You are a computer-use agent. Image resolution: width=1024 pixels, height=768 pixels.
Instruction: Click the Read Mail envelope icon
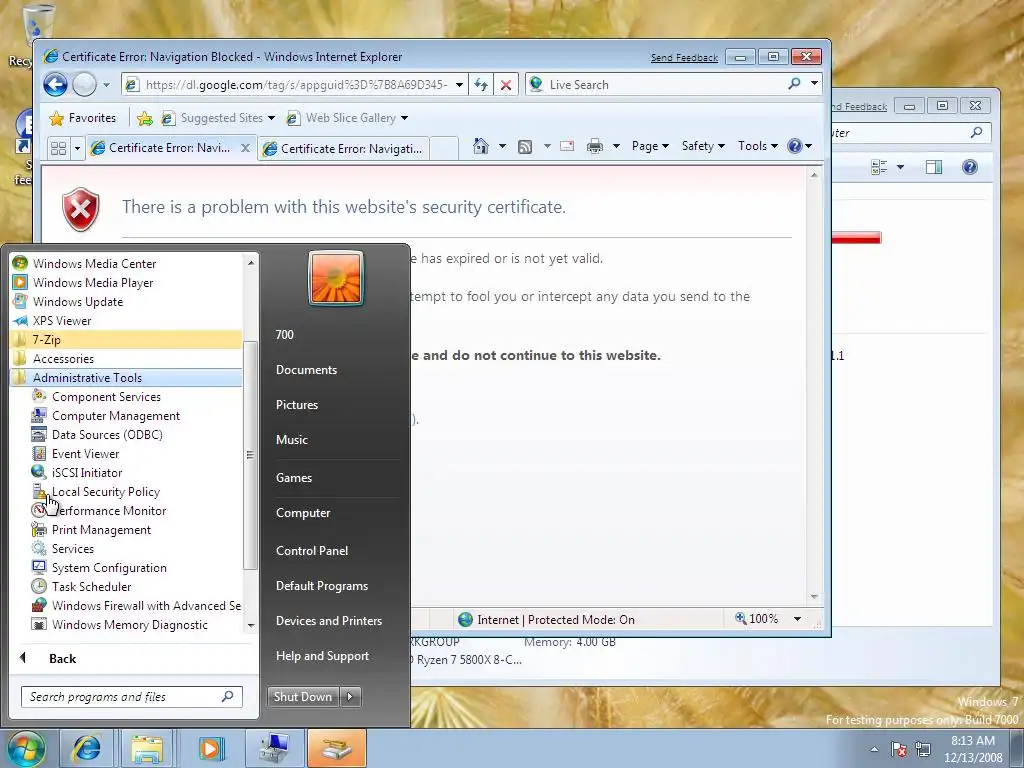click(x=567, y=146)
